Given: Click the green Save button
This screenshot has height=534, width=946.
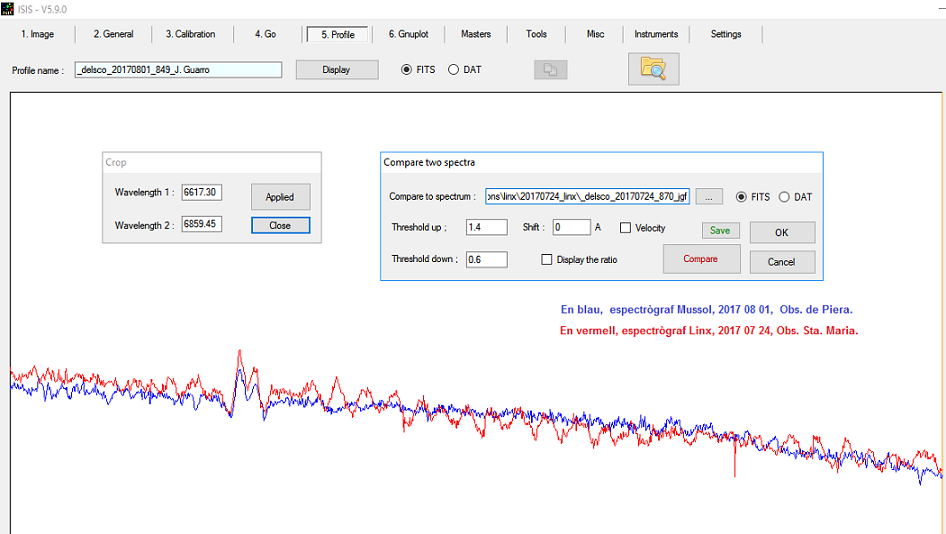Looking at the screenshot, I should [720, 230].
